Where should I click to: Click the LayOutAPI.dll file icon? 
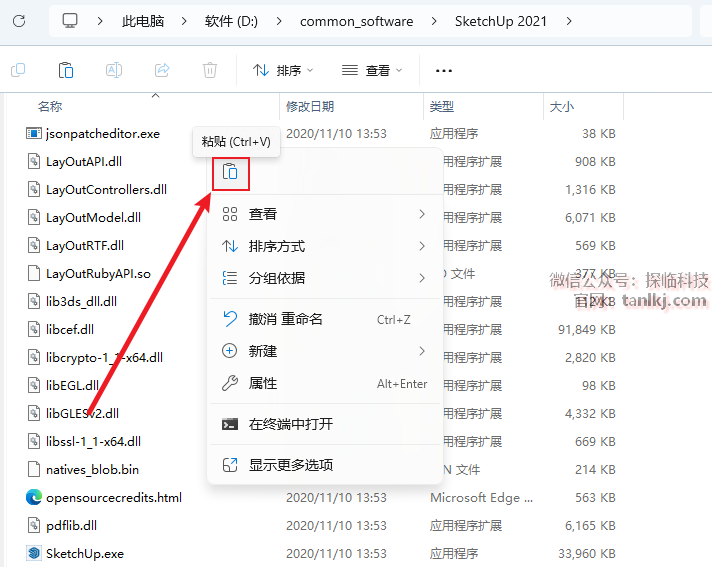click(34, 162)
